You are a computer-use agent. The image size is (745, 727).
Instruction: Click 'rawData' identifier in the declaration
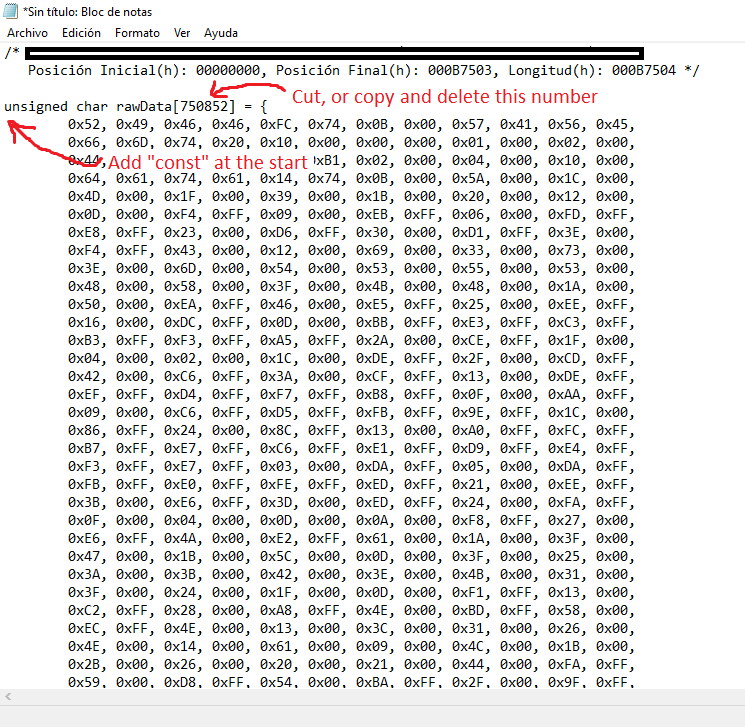coord(144,106)
